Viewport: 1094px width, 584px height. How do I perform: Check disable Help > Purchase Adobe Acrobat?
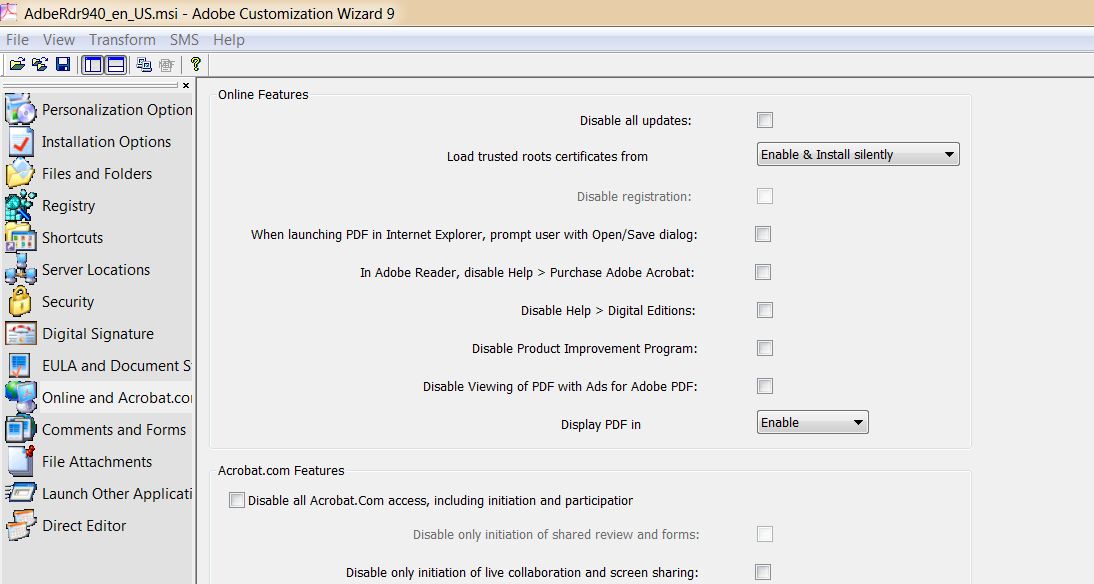point(763,272)
